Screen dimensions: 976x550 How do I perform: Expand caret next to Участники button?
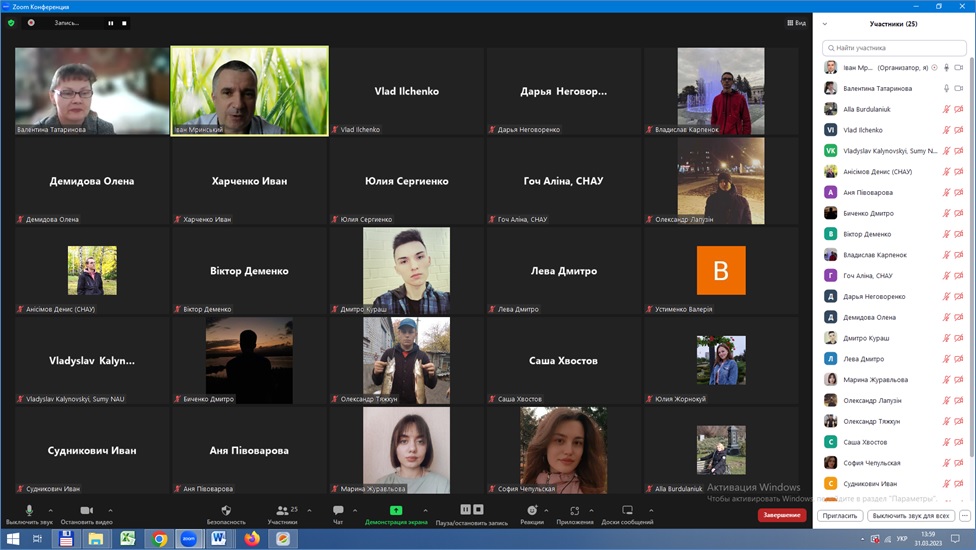click(309, 510)
